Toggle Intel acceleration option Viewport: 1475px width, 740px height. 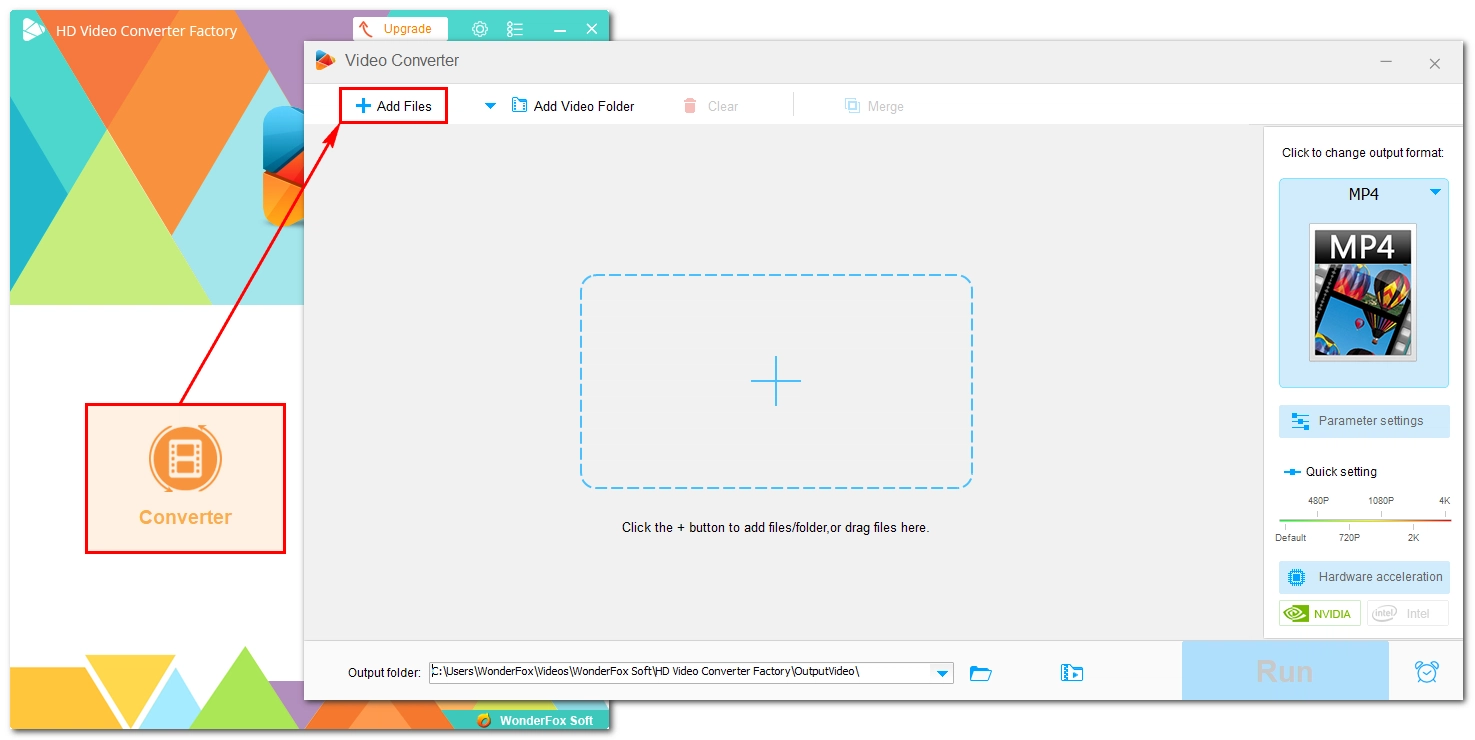tap(1407, 613)
